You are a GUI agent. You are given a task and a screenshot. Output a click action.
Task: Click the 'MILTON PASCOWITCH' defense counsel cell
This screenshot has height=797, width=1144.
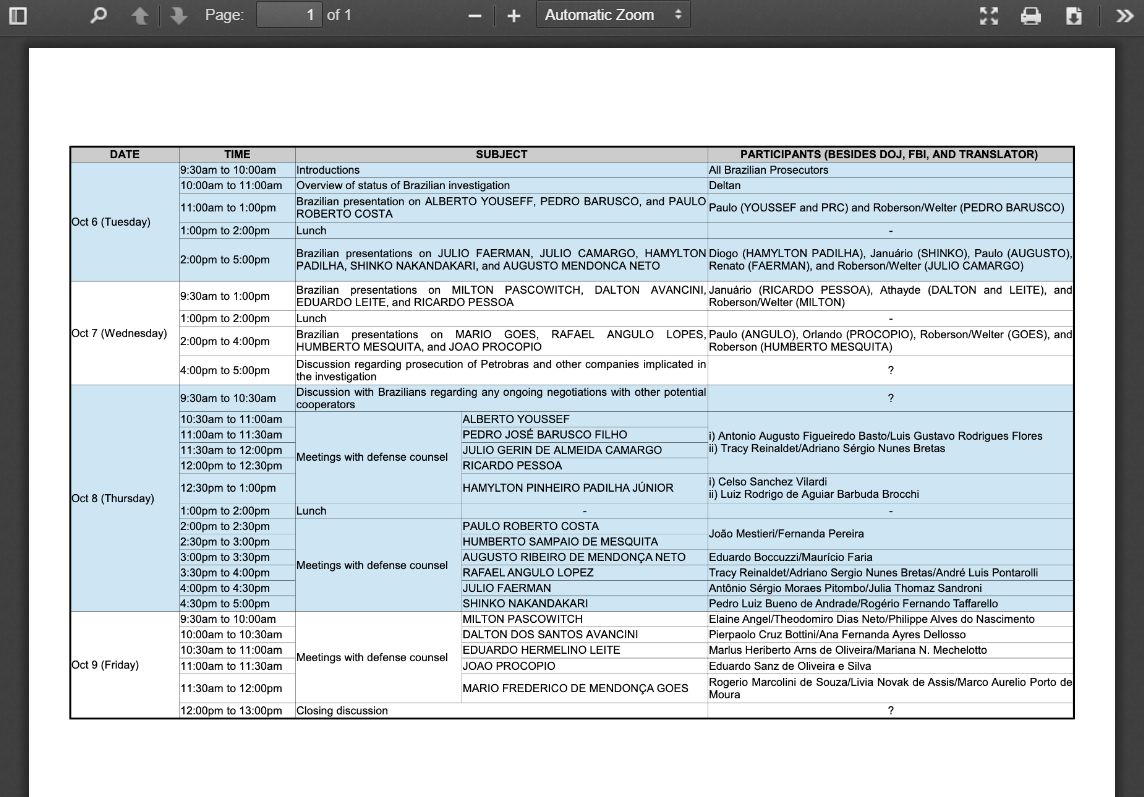(584, 619)
